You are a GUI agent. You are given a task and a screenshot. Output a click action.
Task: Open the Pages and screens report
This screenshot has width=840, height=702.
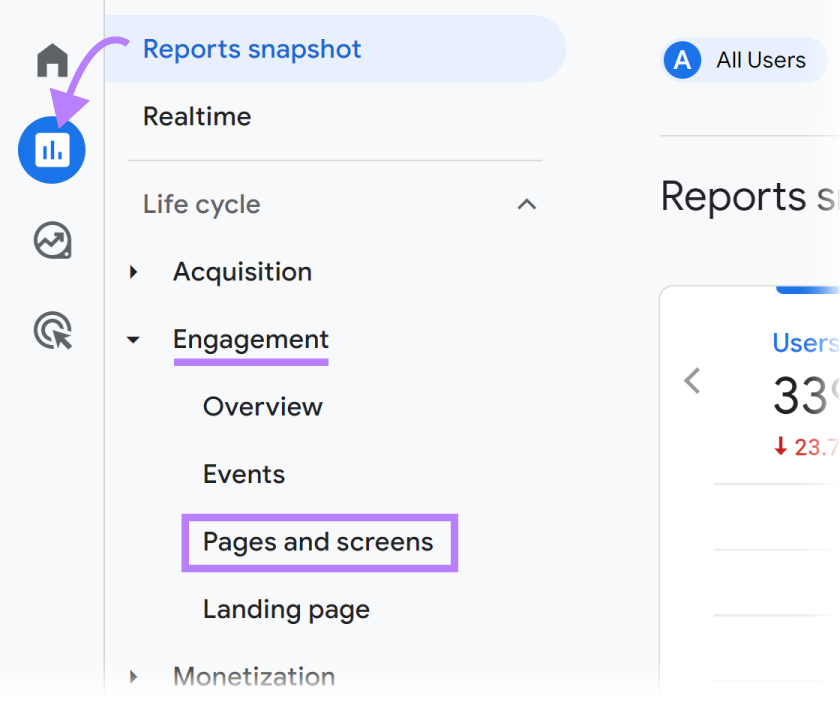click(x=318, y=542)
